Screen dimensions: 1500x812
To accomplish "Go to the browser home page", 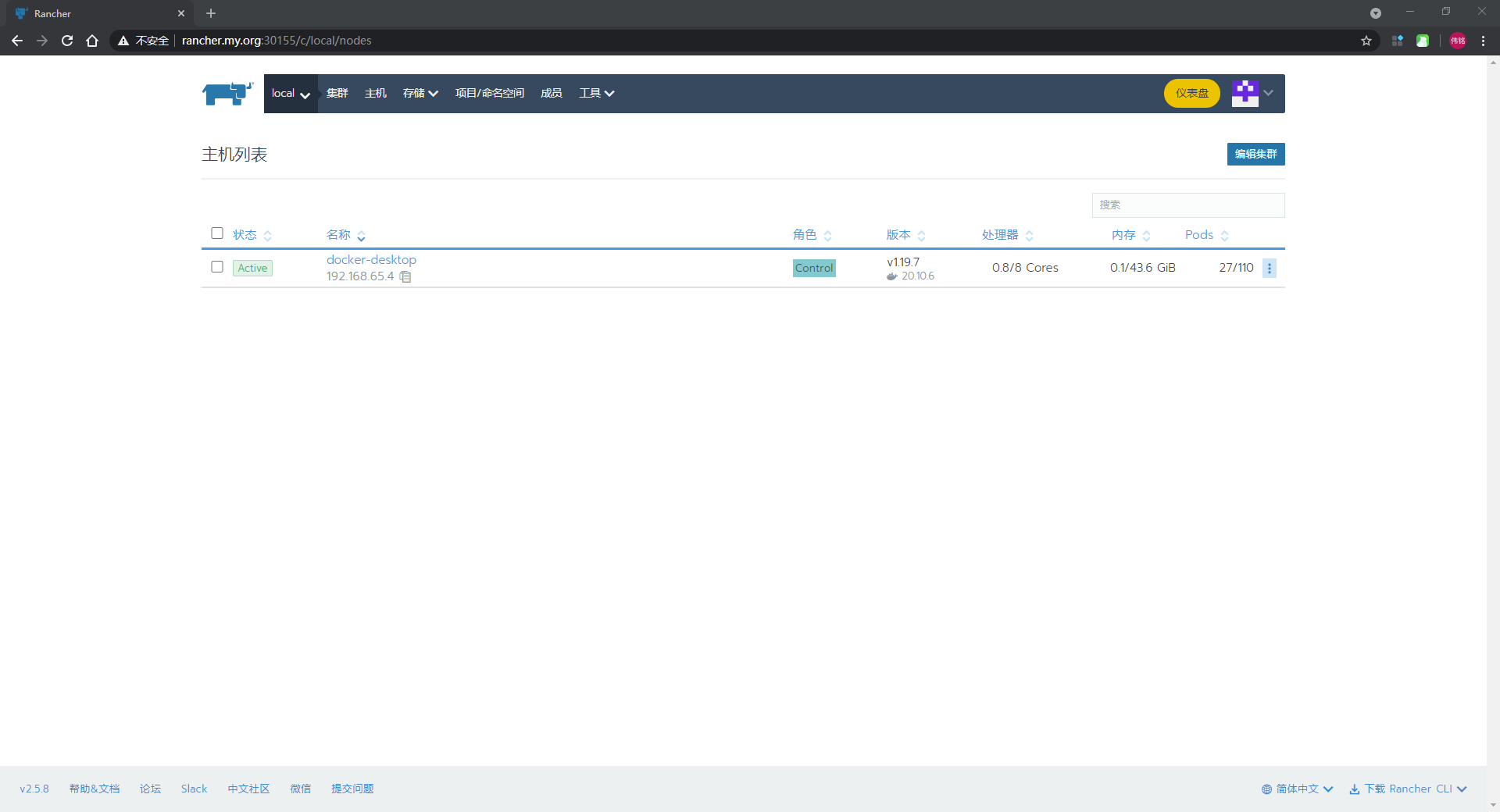I will pos(92,41).
